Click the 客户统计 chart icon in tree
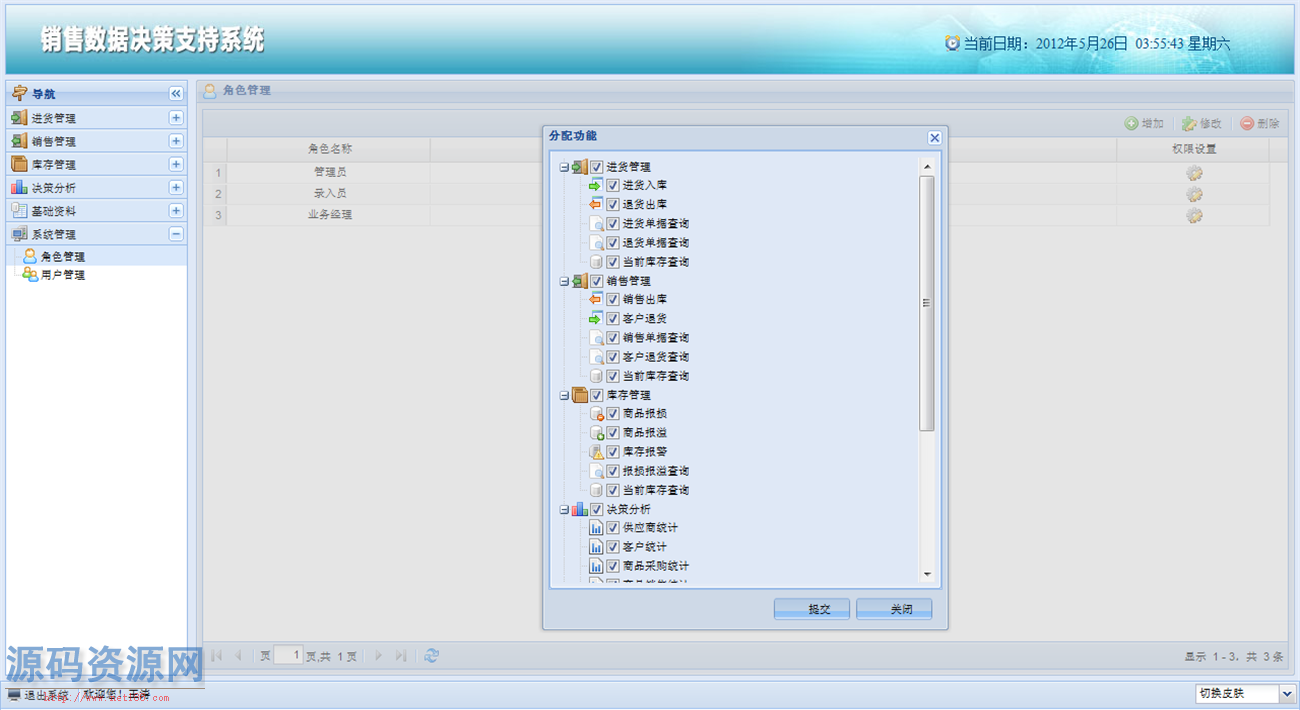The width and height of the screenshot is (1300, 710). 596,547
